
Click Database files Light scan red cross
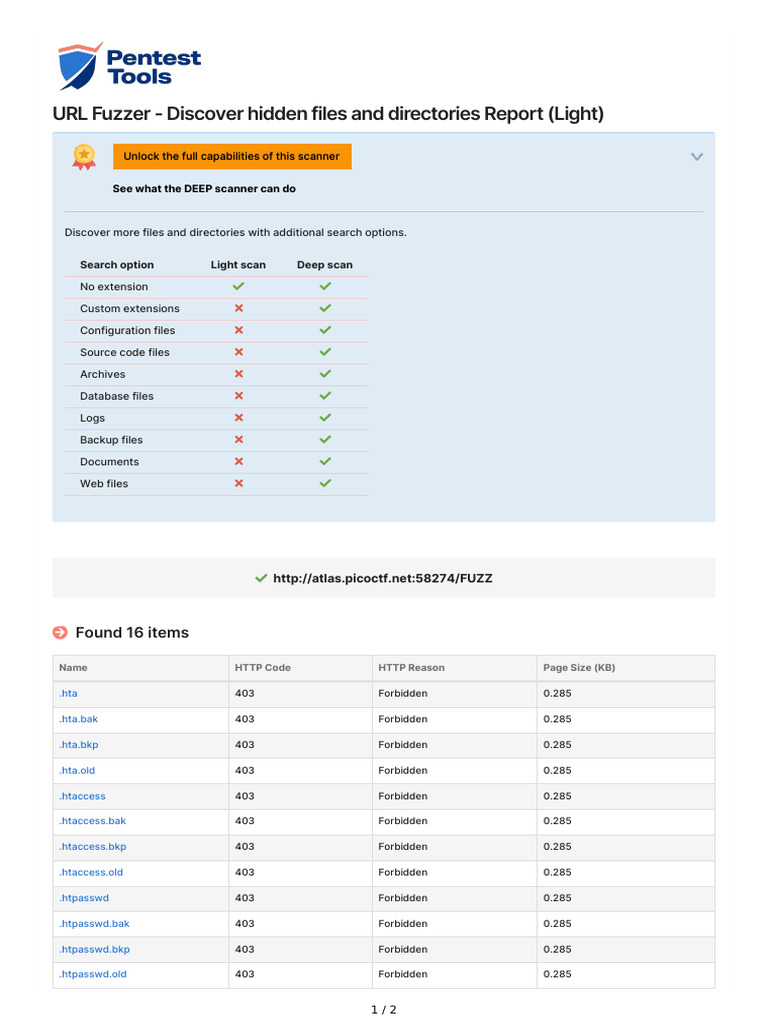238,396
